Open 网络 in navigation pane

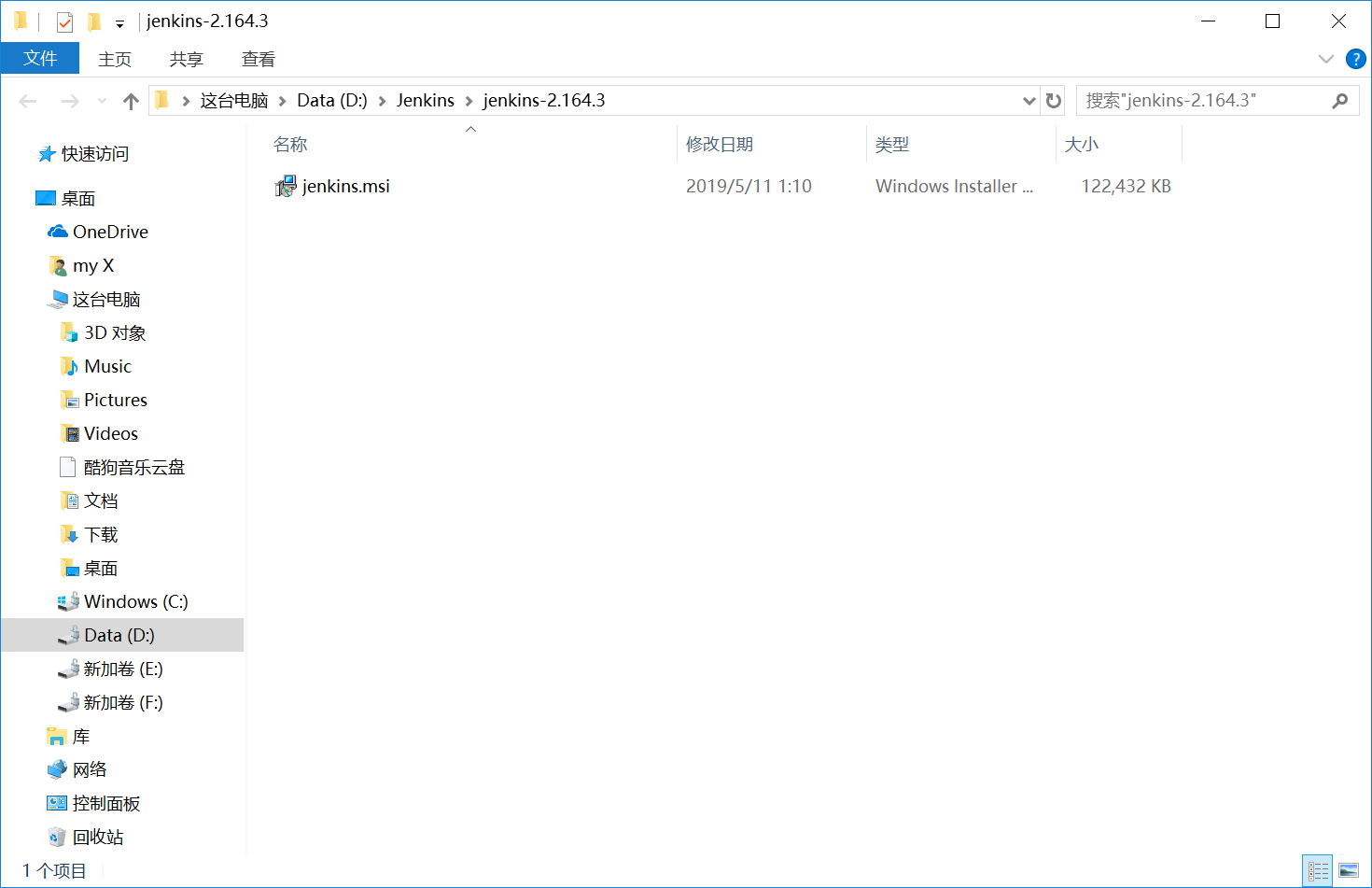pos(90,769)
